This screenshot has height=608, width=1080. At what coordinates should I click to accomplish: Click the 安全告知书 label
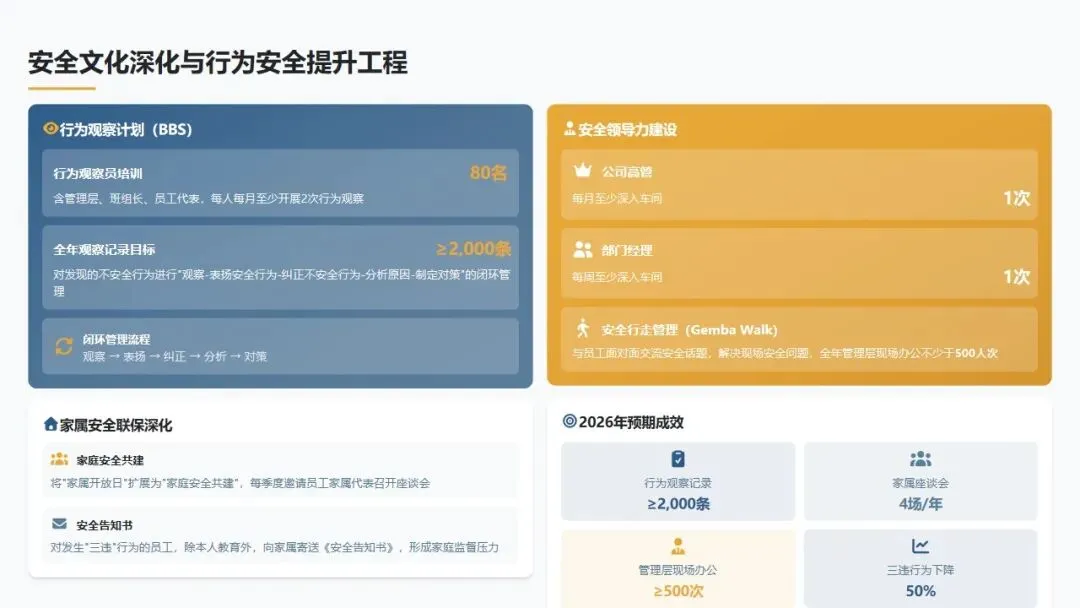click(x=104, y=525)
